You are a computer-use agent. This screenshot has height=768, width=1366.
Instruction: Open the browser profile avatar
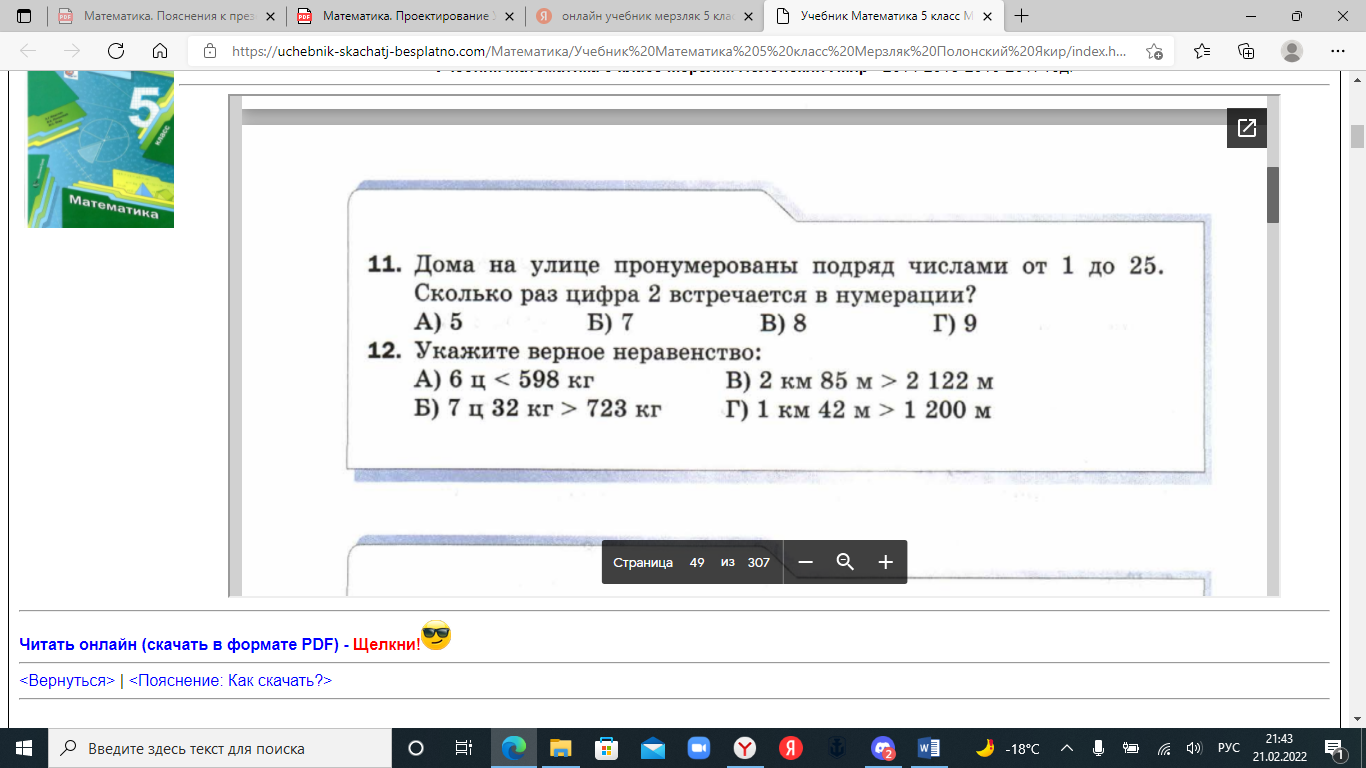(1292, 52)
